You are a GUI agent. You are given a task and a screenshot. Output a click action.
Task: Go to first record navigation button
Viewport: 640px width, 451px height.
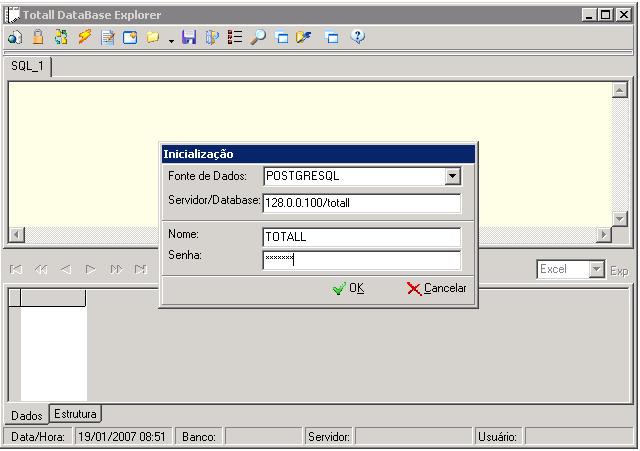[x=16, y=269]
